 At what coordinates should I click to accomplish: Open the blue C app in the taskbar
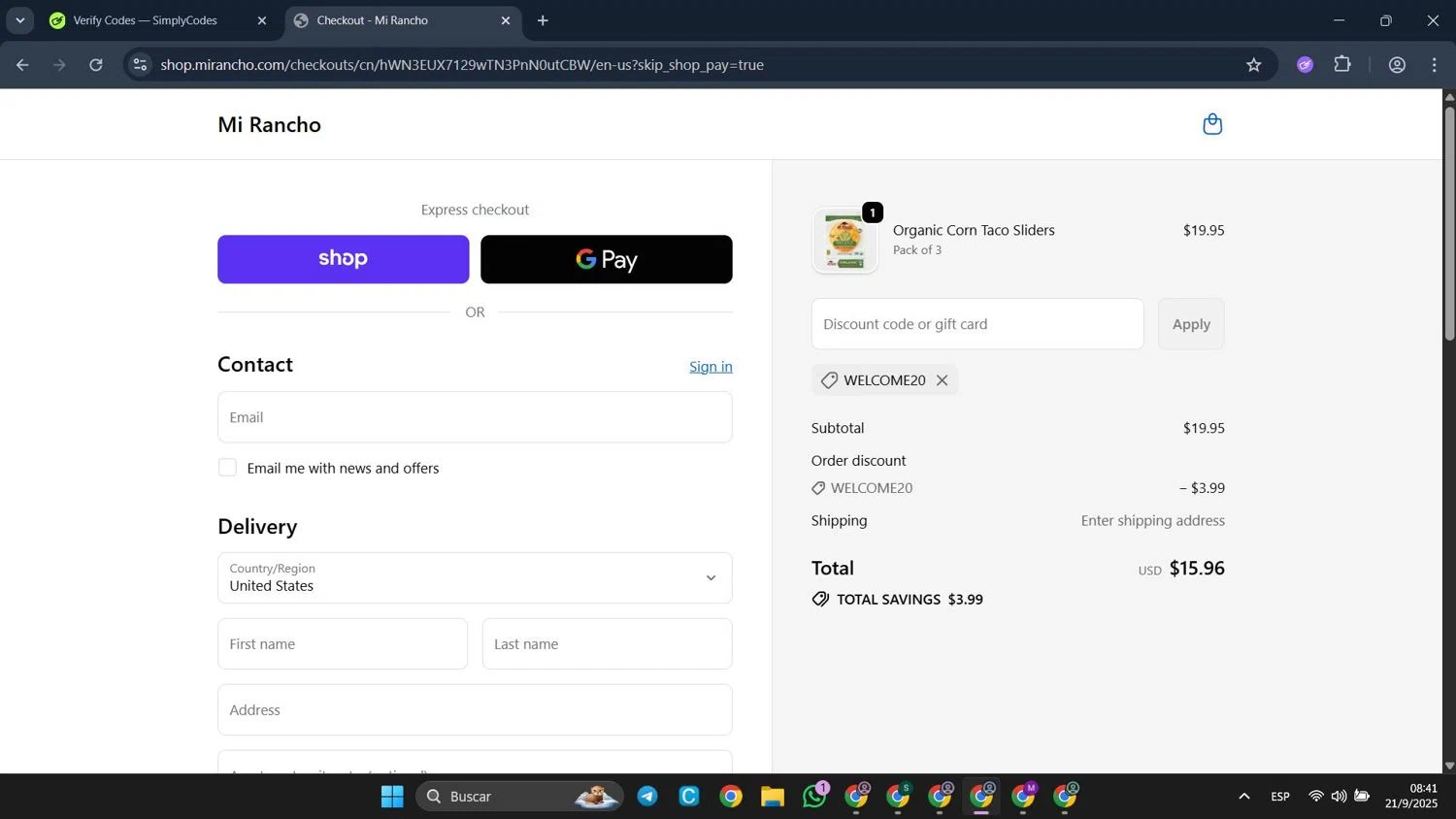pyautogui.click(x=689, y=797)
